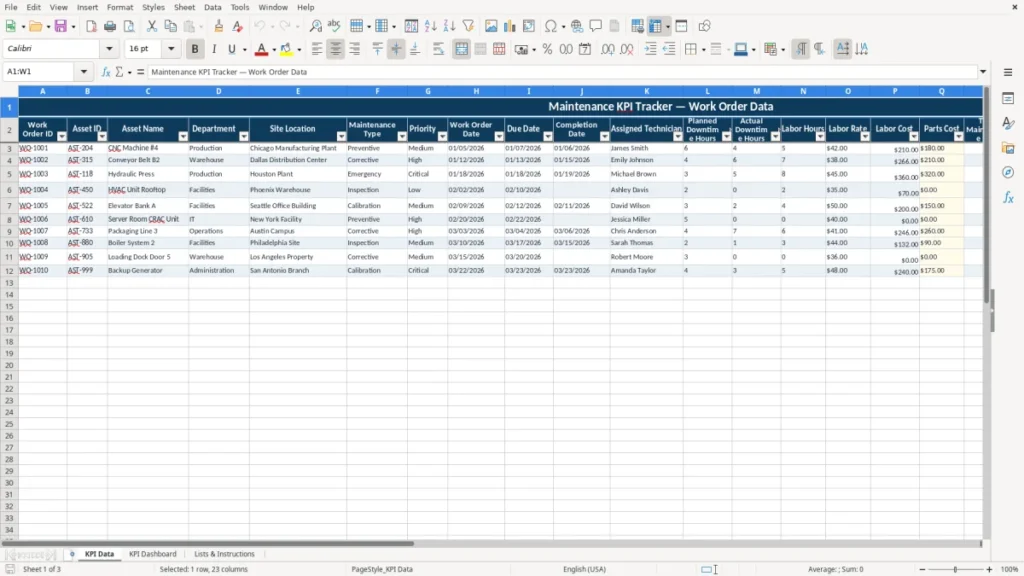
Task: Export directly as PDF
Action: click(91, 26)
